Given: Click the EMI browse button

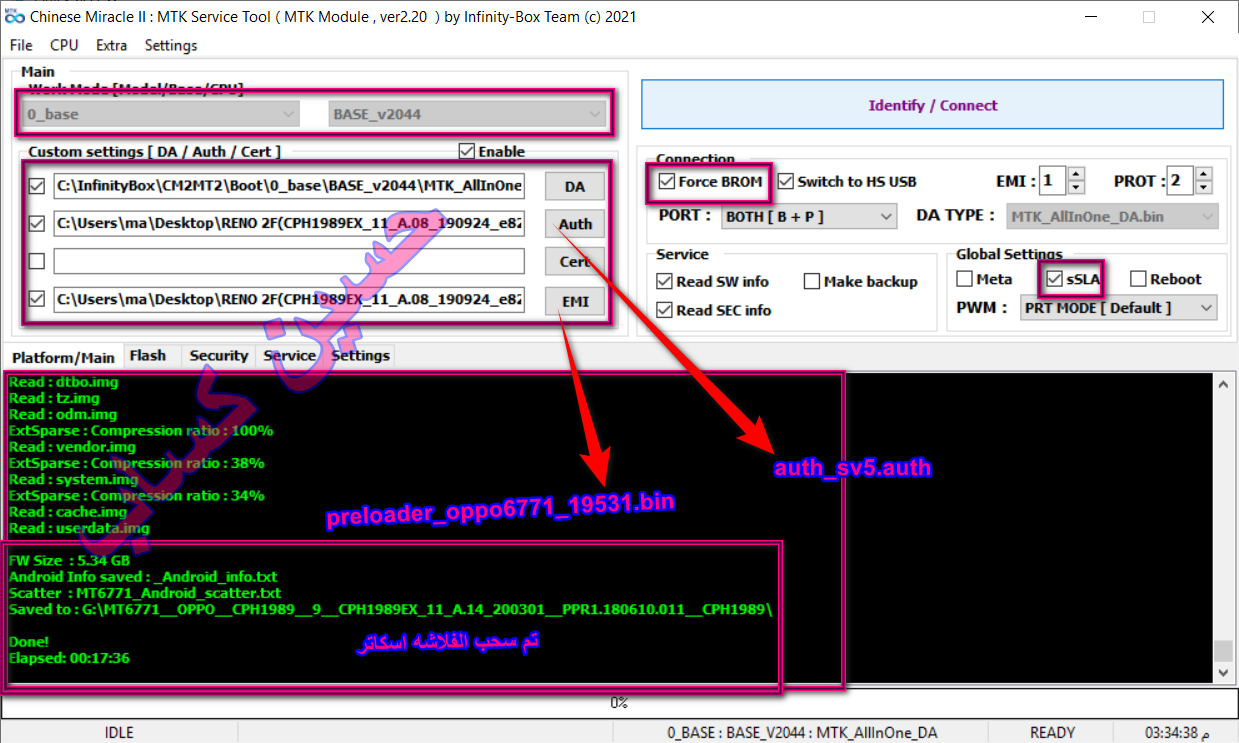Looking at the screenshot, I should 575,300.
